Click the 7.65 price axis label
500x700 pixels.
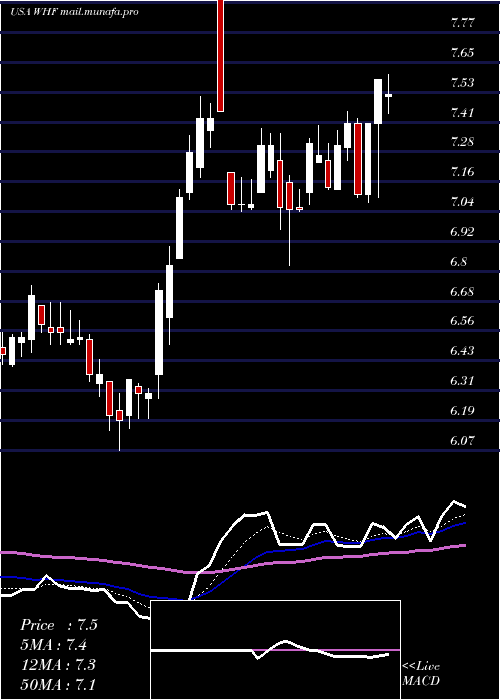(462, 53)
